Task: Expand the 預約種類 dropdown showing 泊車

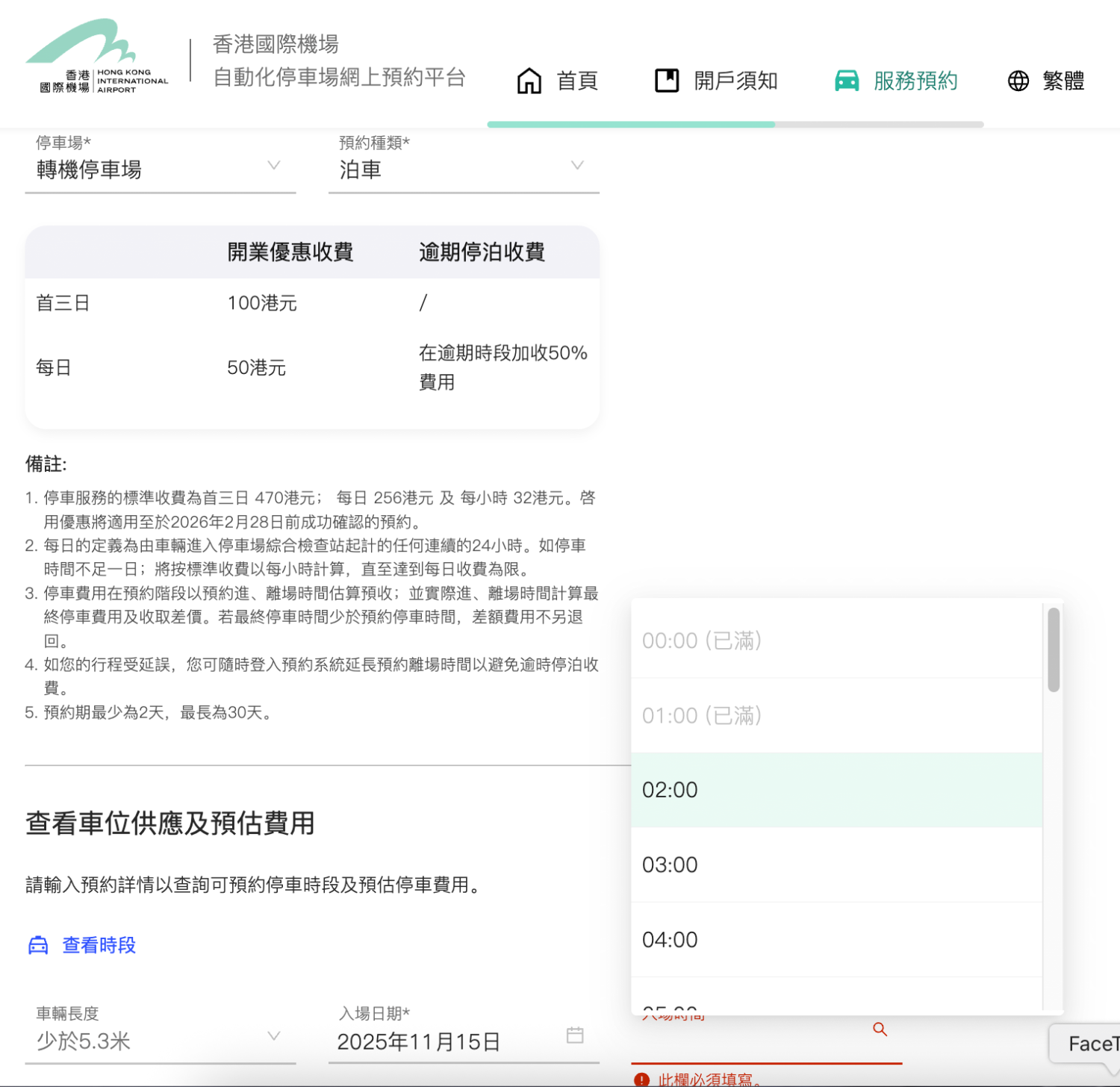Action: pyautogui.click(x=463, y=169)
